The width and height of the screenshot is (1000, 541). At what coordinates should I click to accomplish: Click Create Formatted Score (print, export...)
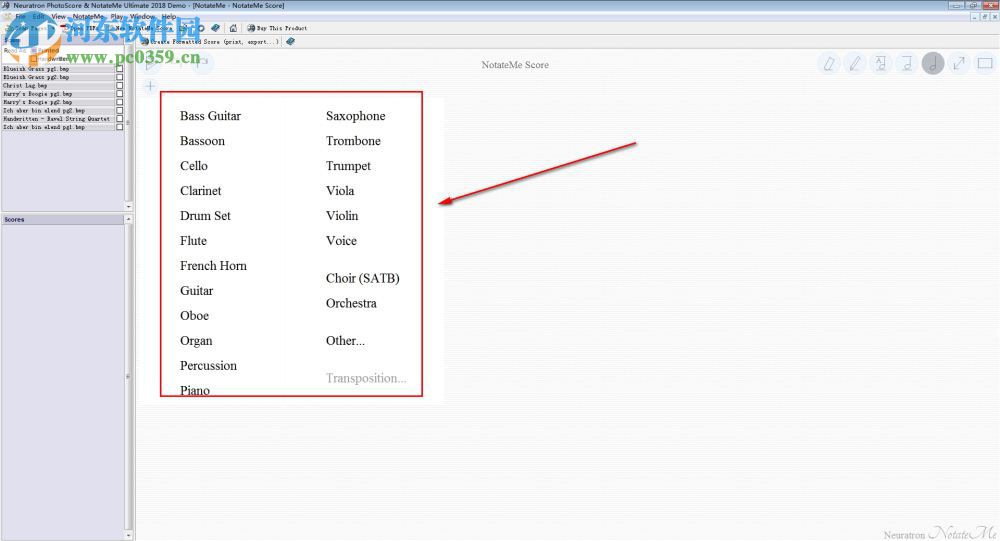(210, 41)
